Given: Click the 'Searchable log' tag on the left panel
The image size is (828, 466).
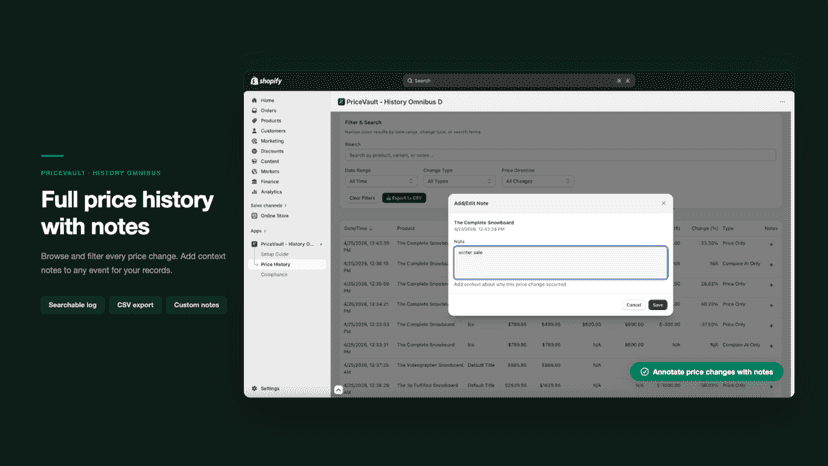Looking at the screenshot, I should (x=72, y=305).
